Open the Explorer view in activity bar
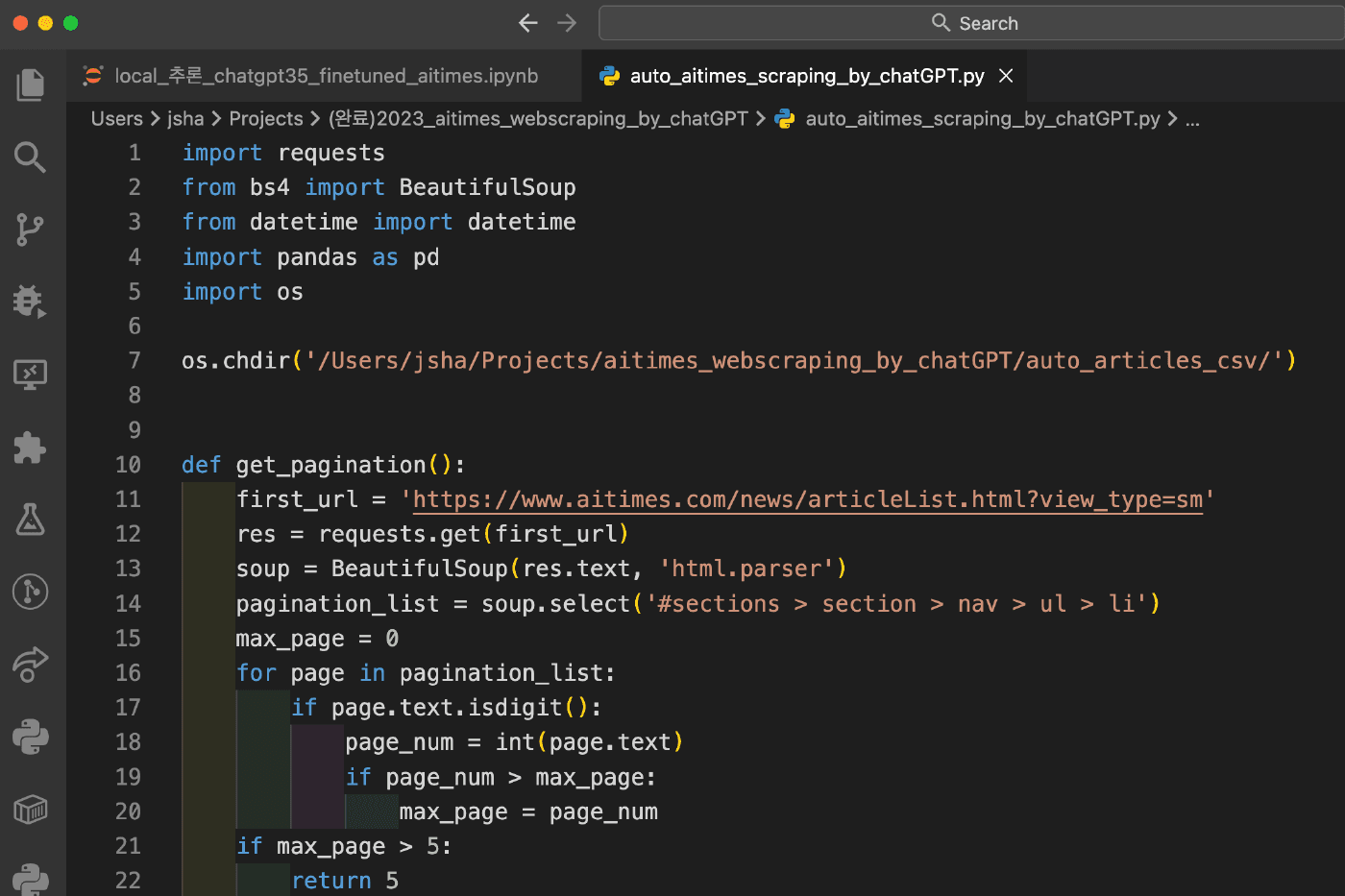Image resolution: width=1345 pixels, height=896 pixels. [31, 85]
